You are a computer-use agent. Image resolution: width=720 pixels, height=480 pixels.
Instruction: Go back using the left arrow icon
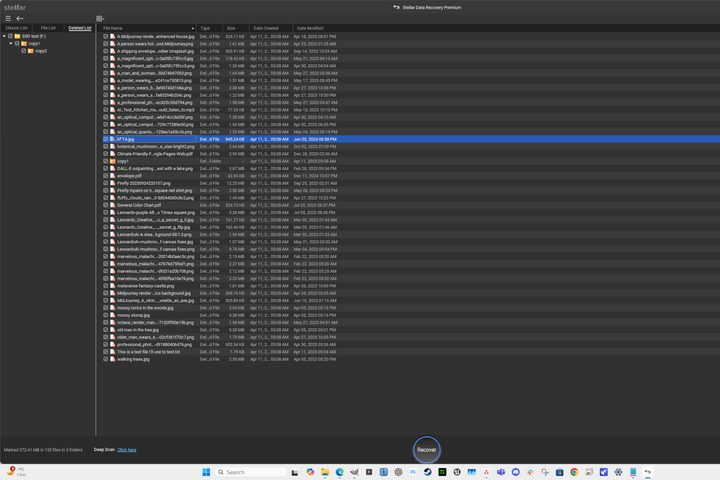20,18
